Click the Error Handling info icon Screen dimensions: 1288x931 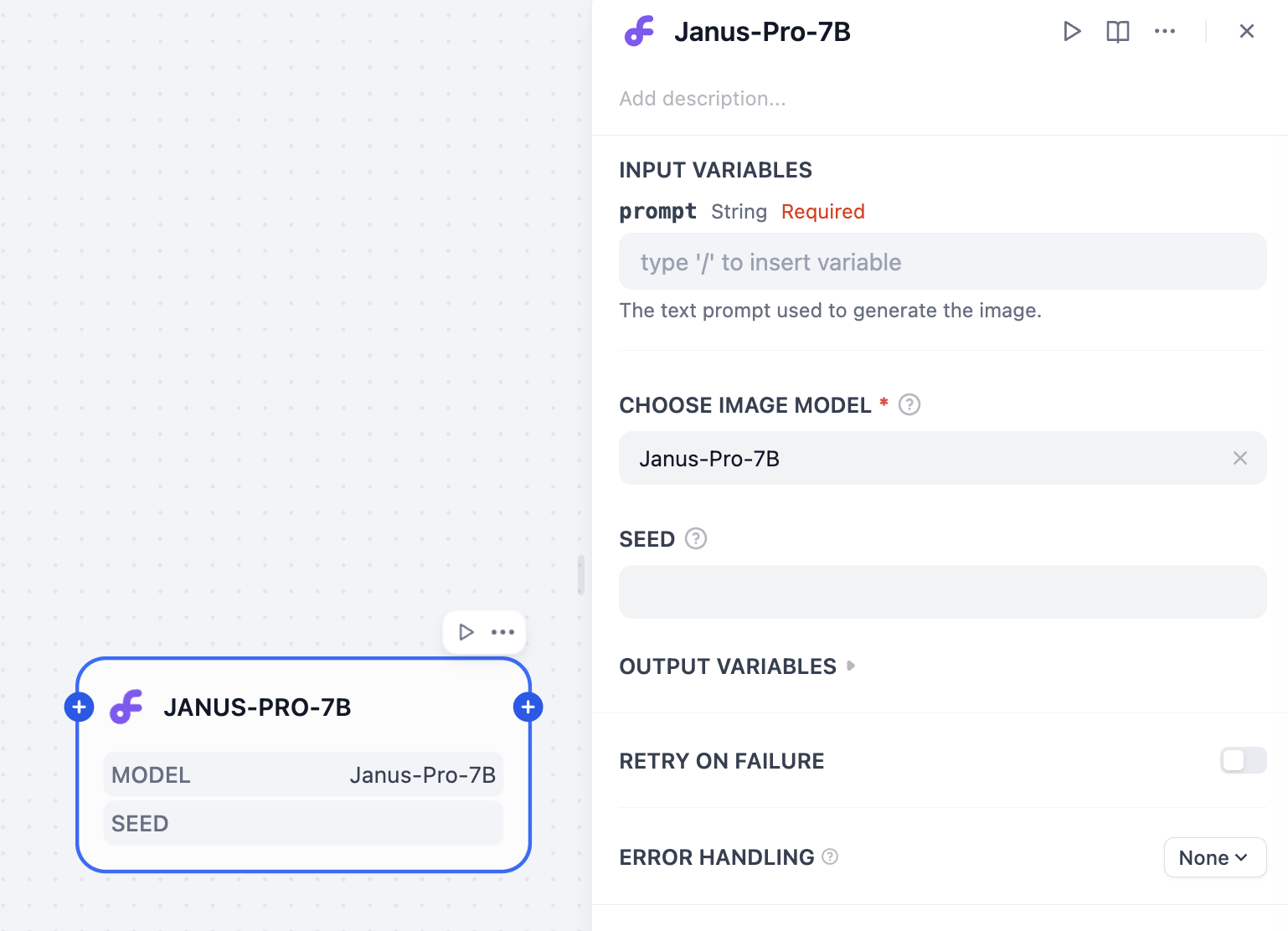coord(830,856)
